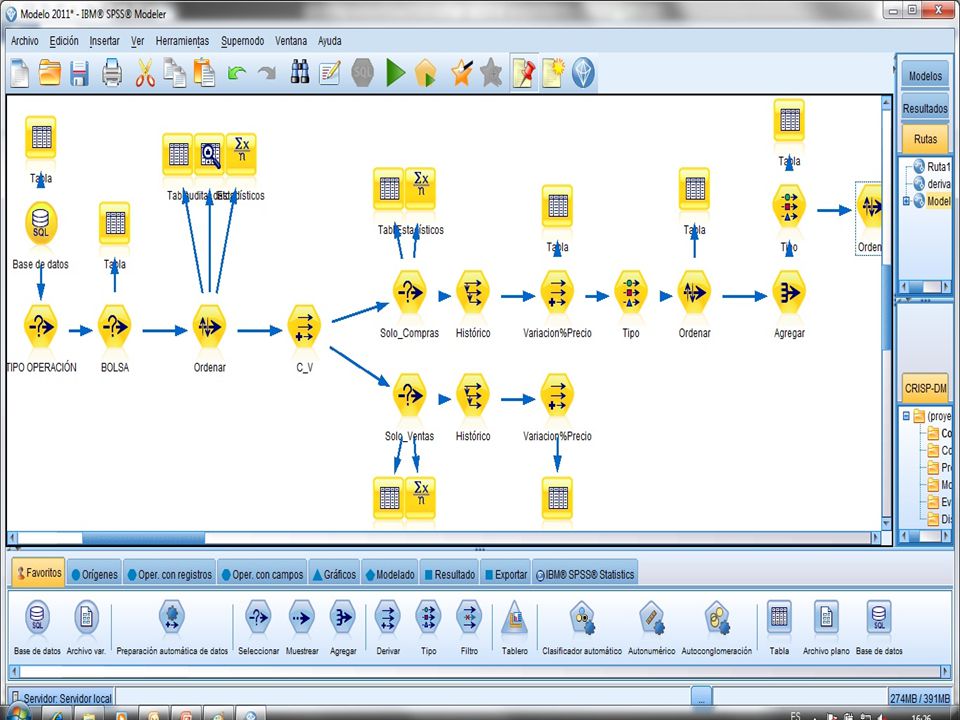Click the canvas vertical scrollbar down arrow
The image size is (960, 720).
pyautogui.click(x=886, y=524)
